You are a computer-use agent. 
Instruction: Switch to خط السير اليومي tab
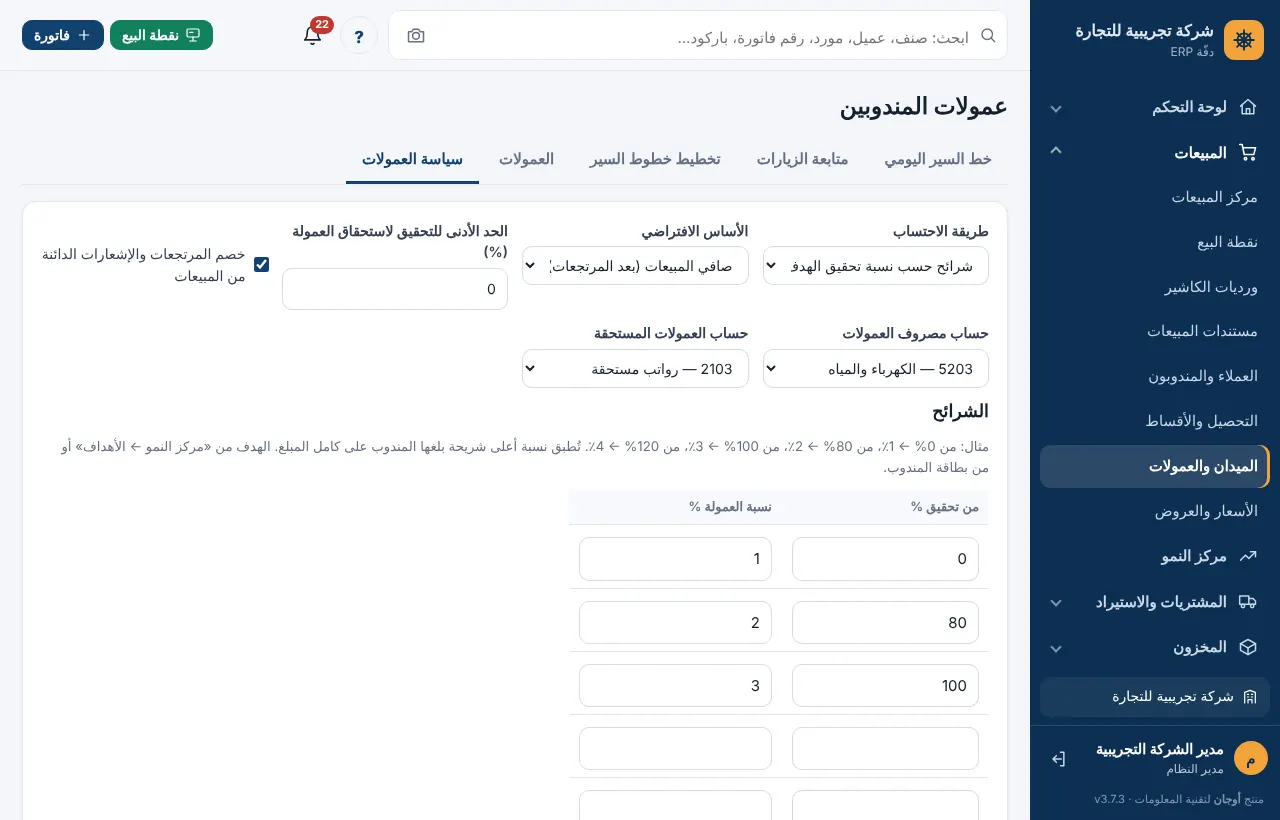tap(938, 159)
